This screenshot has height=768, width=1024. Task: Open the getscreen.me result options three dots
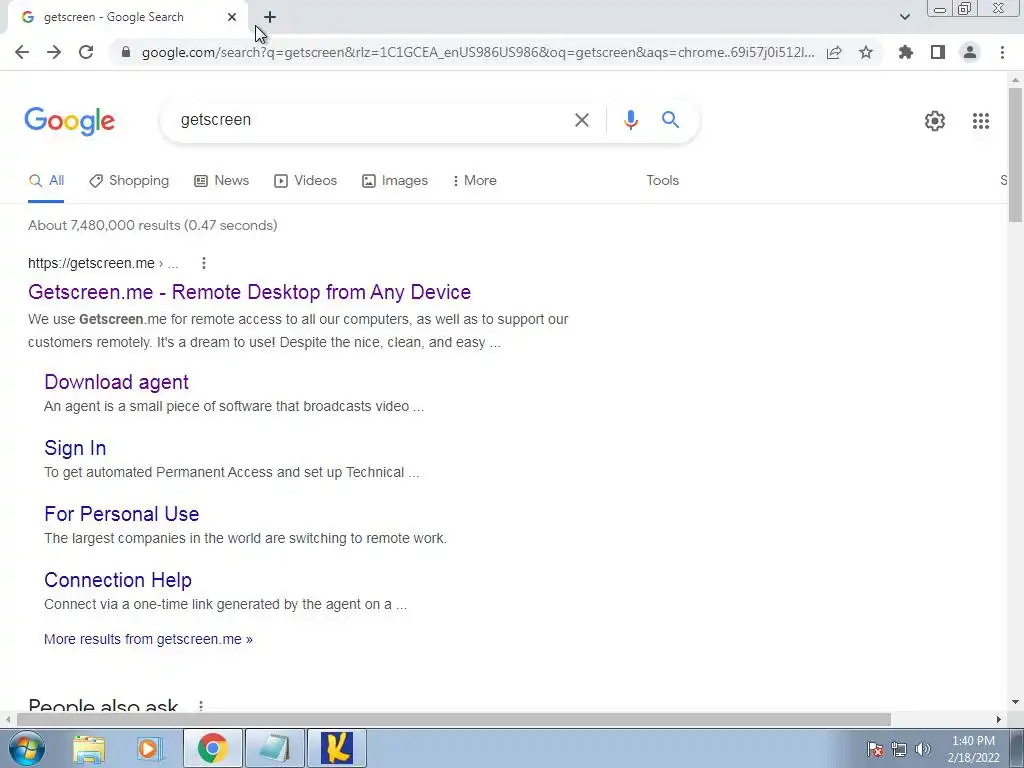pos(204,263)
